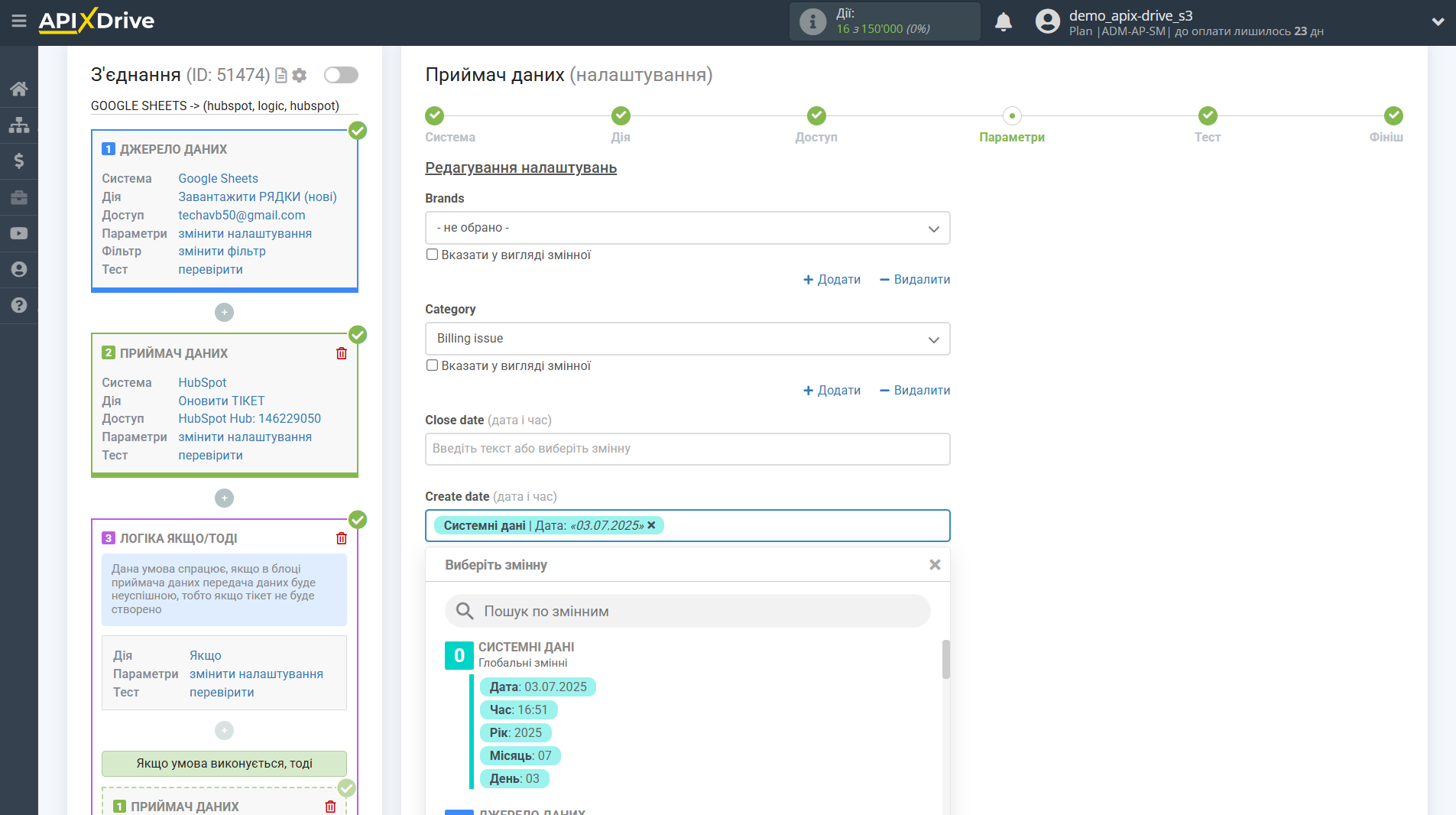The height and width of the screenshot is (815, 1456).
Task: Click Видалити under Brands
Action: [915, 280]
